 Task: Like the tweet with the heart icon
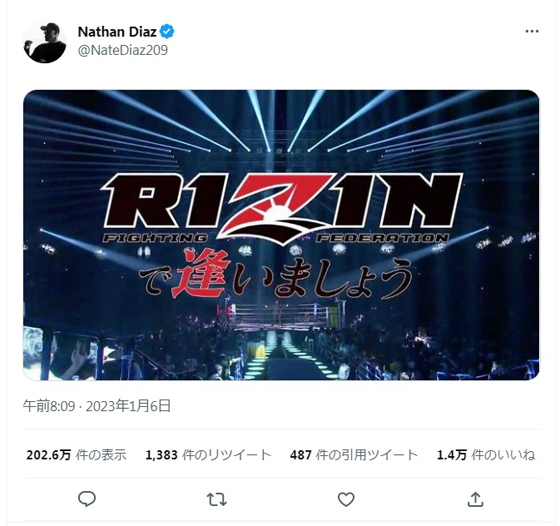(346, 500)
